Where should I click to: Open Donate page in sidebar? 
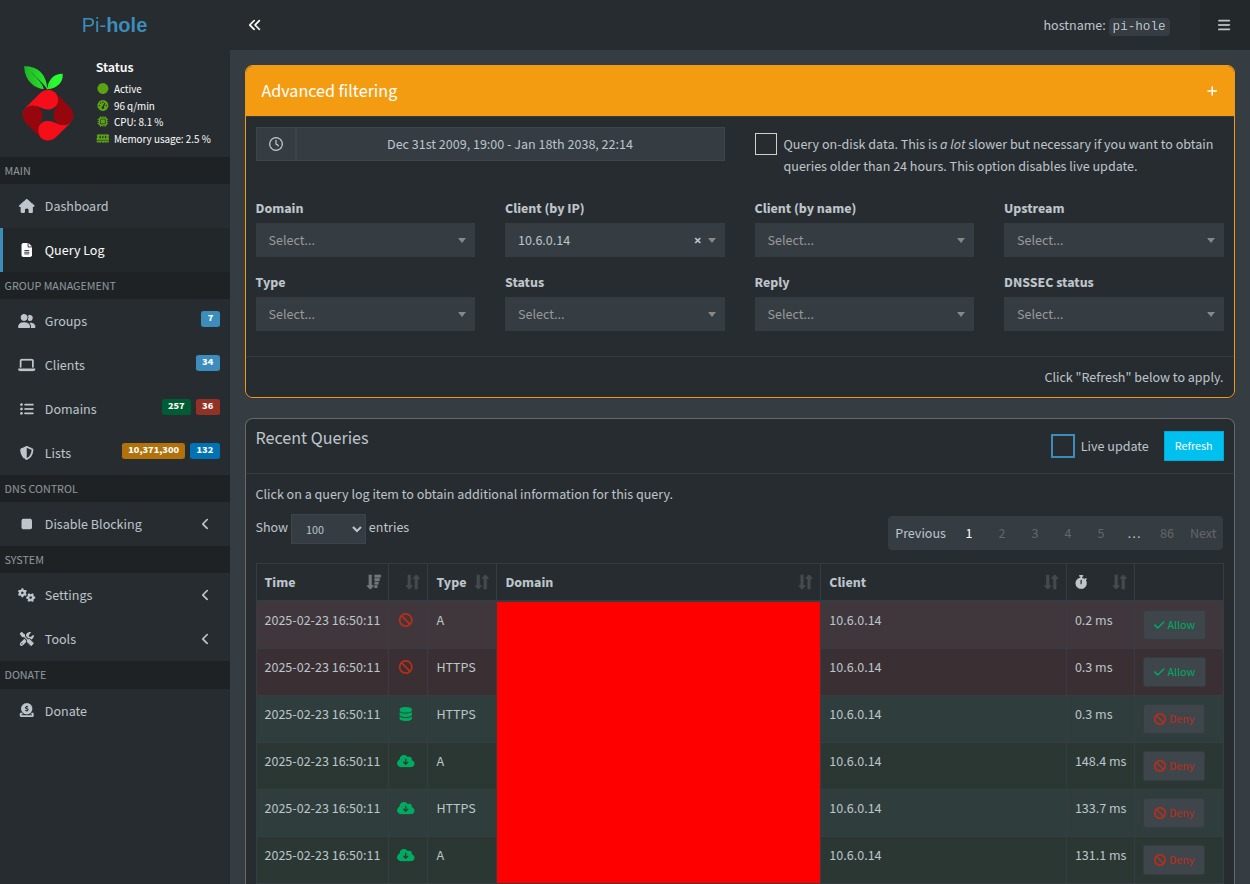115,711
